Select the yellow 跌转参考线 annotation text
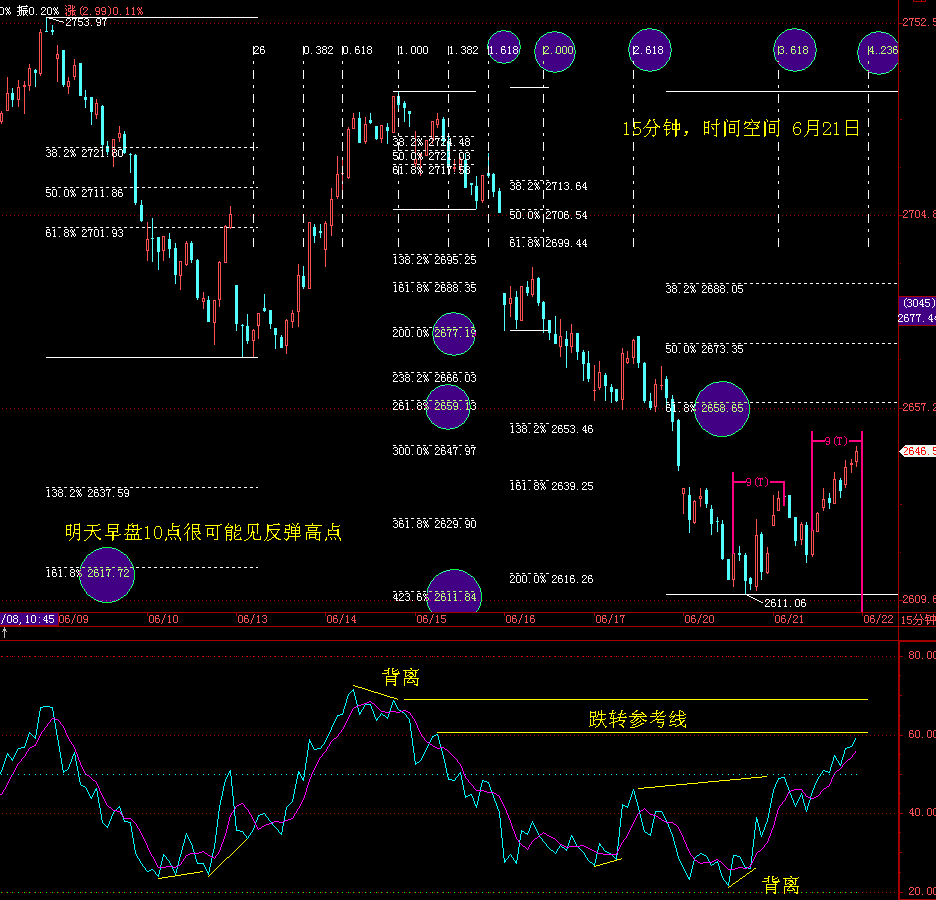Viewport: 936px width, 900px height. (637, 719)
